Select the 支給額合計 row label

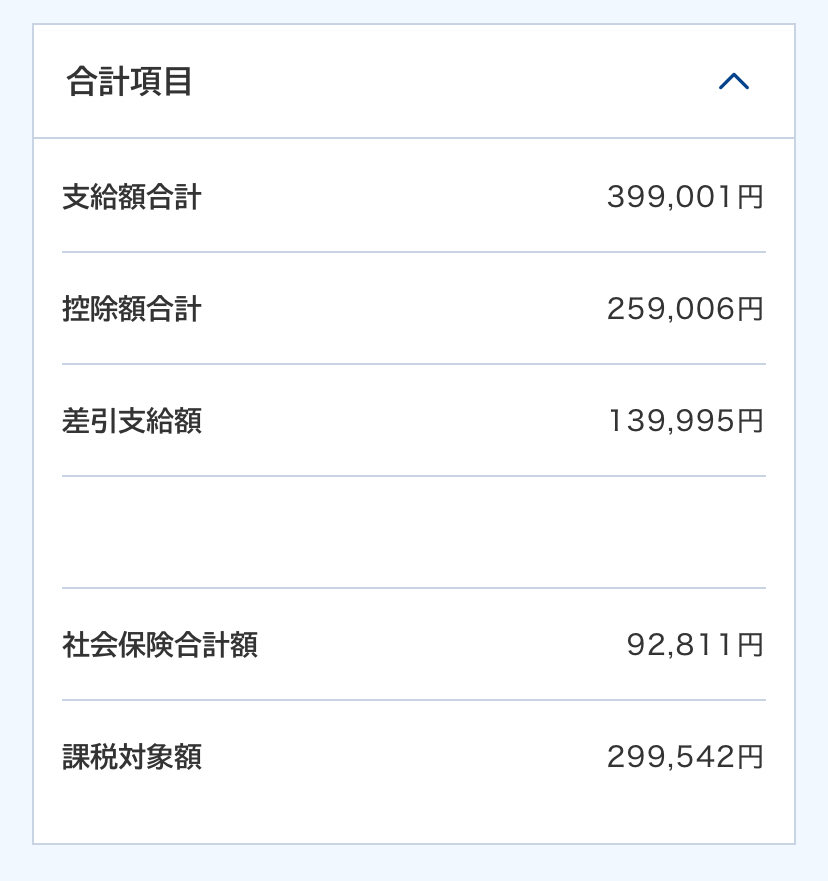click(x=131, y=197)
